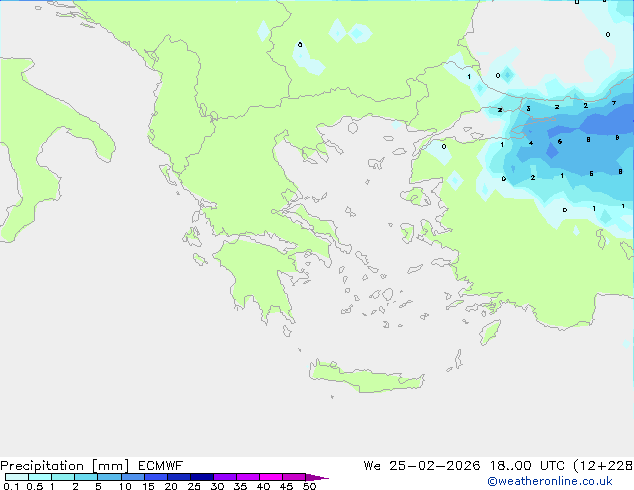Image resolution: width=634 pixels, height=490 pixels.
Task: Click the map value '4' near the Marmara Sea
Action: pyautogui.click(x=531, y=143)
